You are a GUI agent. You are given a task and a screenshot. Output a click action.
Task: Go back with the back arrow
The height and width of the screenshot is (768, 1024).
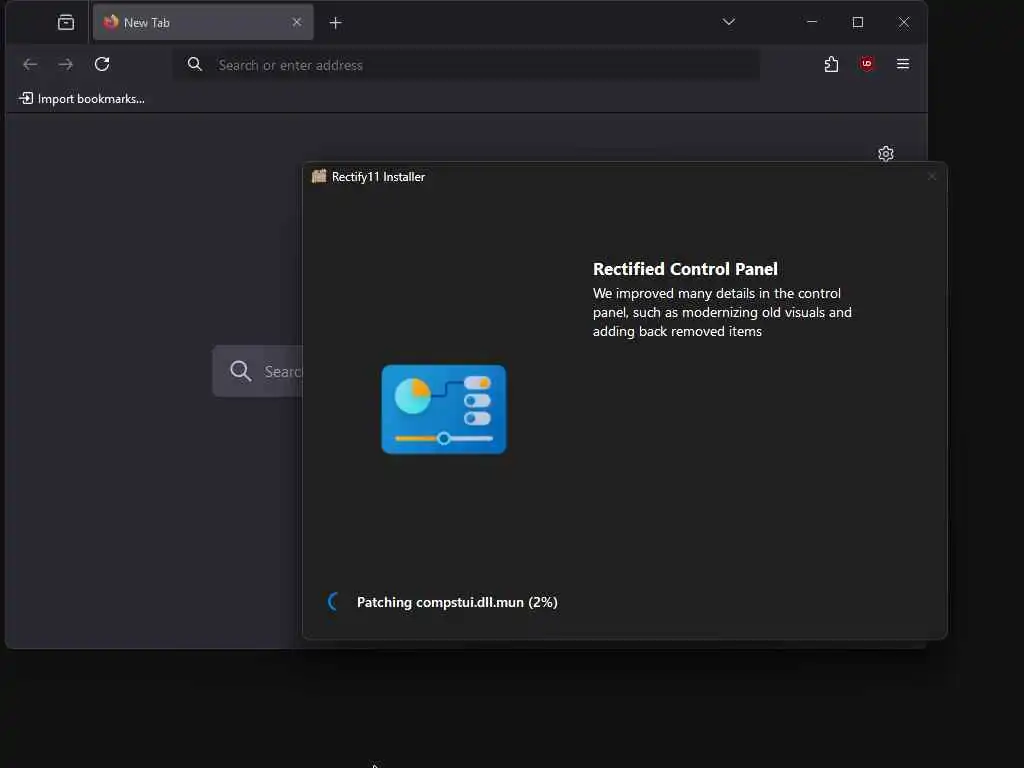[x=30, y=64]
